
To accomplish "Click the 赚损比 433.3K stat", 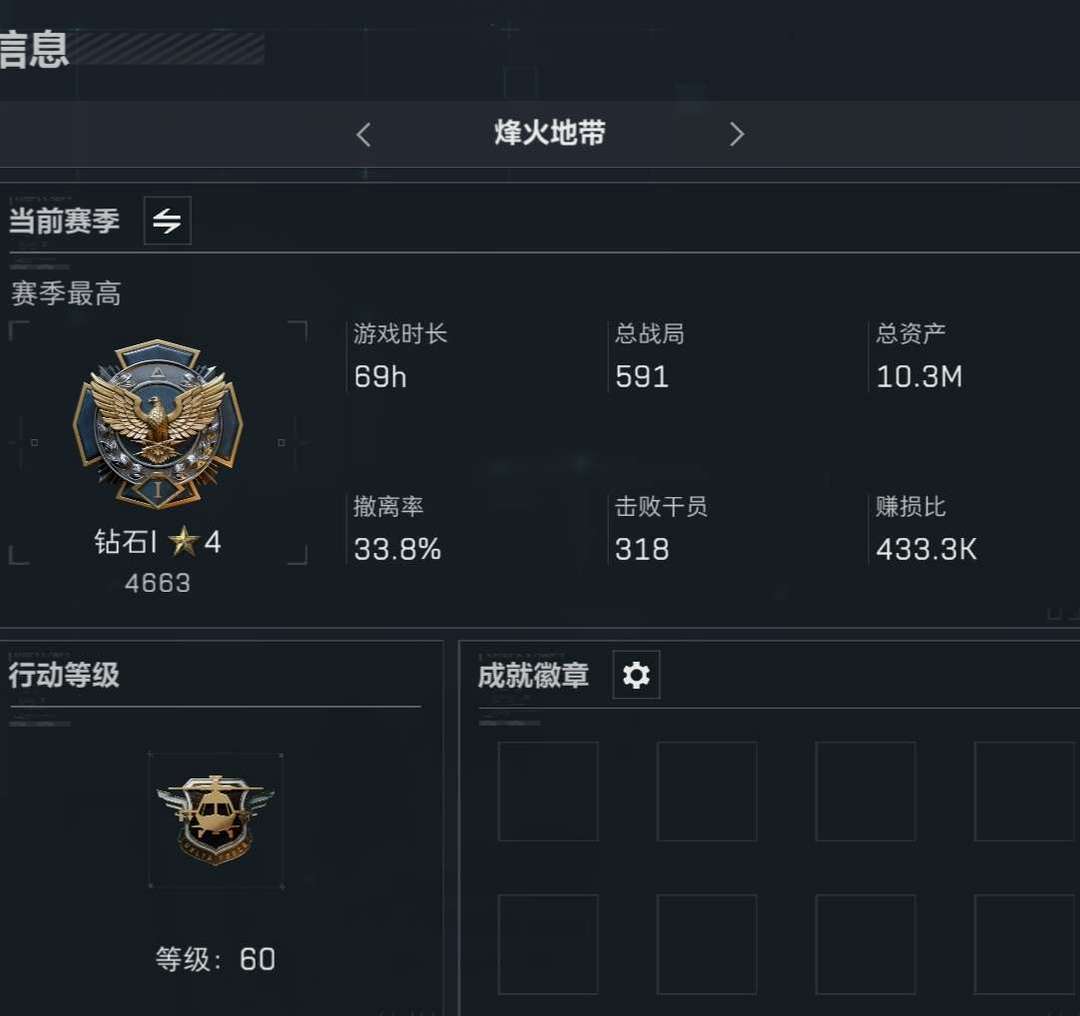I will pyautogui.click(x=926, y=529).
